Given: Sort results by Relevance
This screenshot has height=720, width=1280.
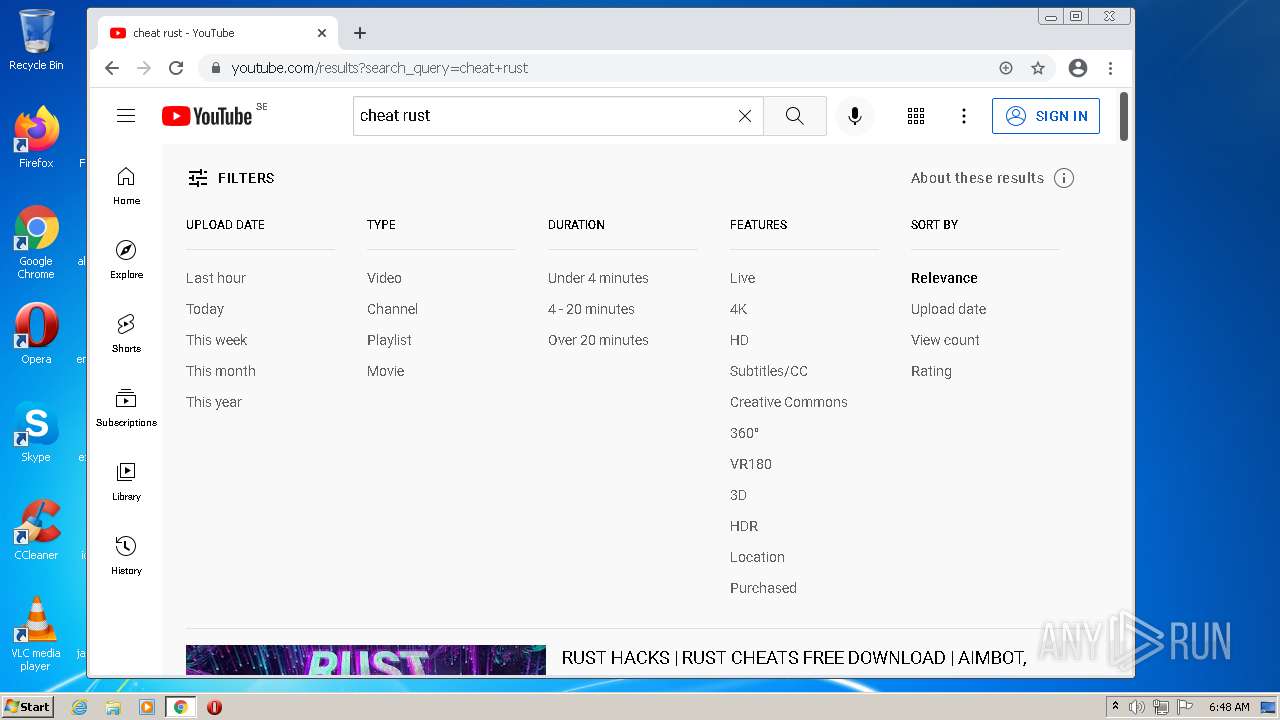Looking at the screenshot, I should pyautogui.click(x=944, y=278).
